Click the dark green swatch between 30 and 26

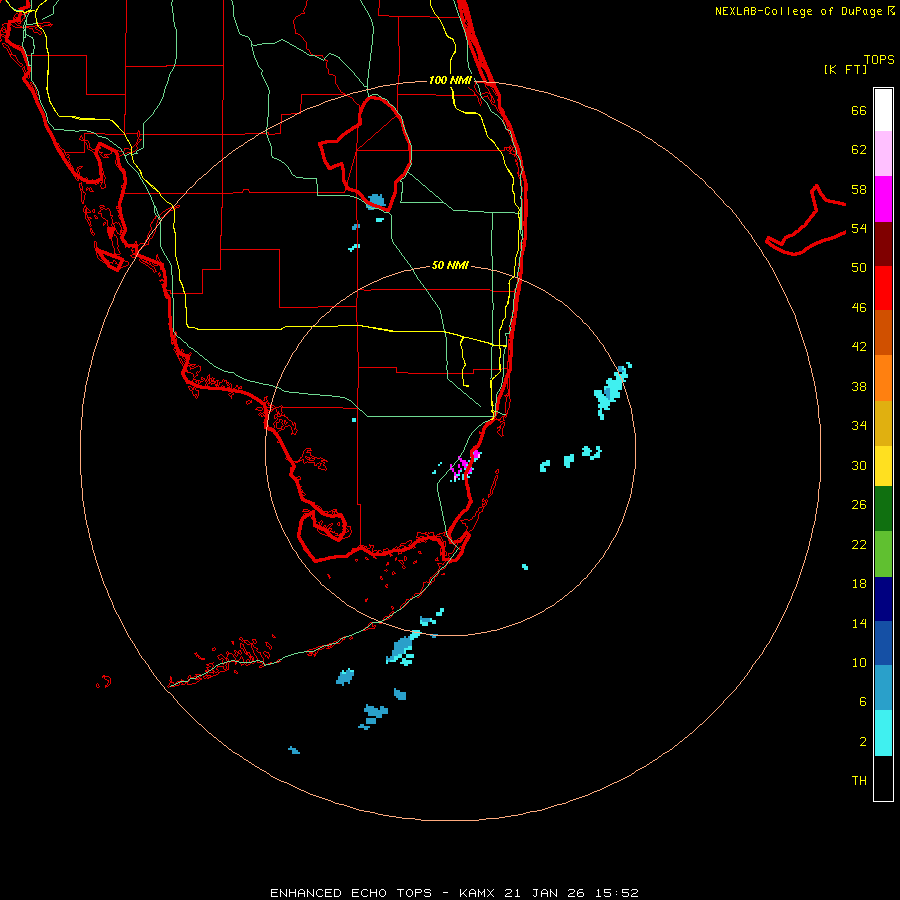point(883,509)
